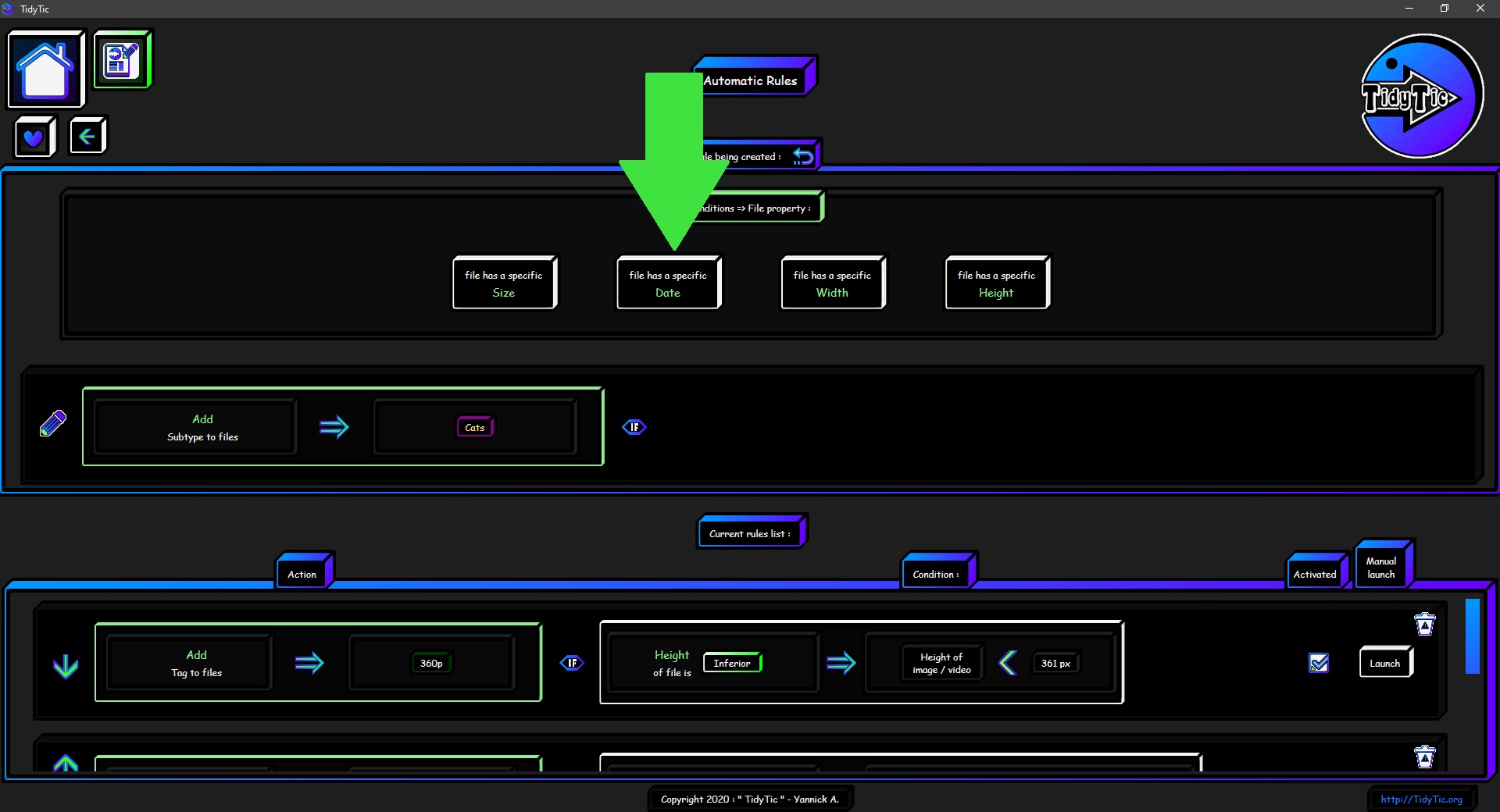1500x812 pixels.
Task: Open the http://TidyTic.org link
Action: (x=1421, y=799)
